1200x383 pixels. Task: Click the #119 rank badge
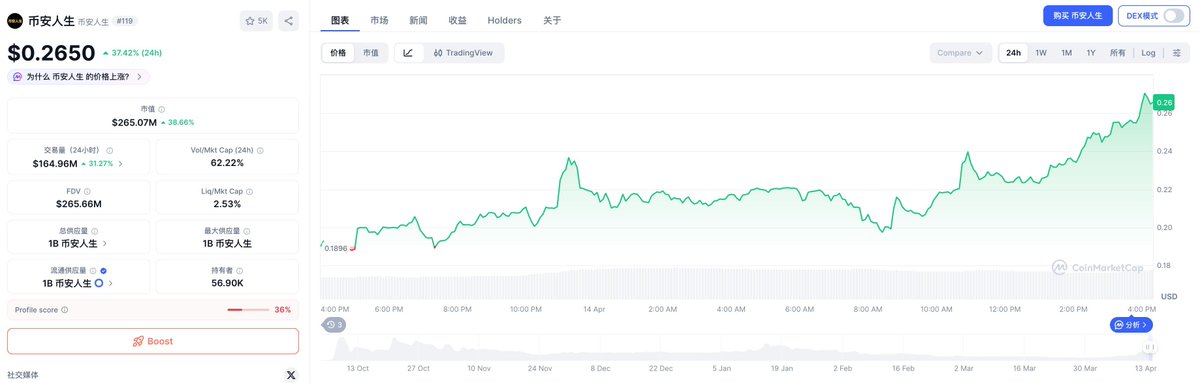(x=126, y=20)
